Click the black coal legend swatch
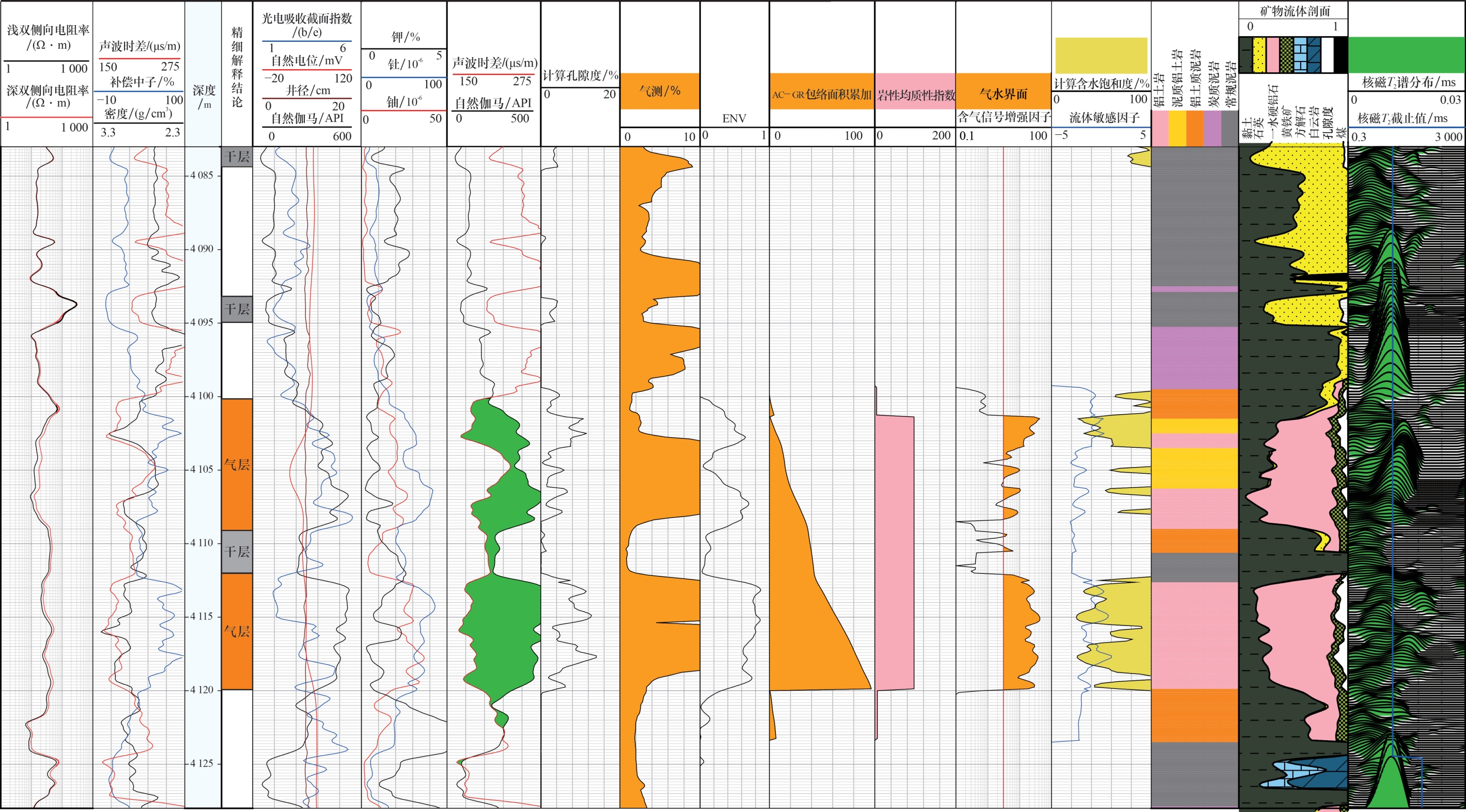Screen dimensions: 1466x812 1342,55
